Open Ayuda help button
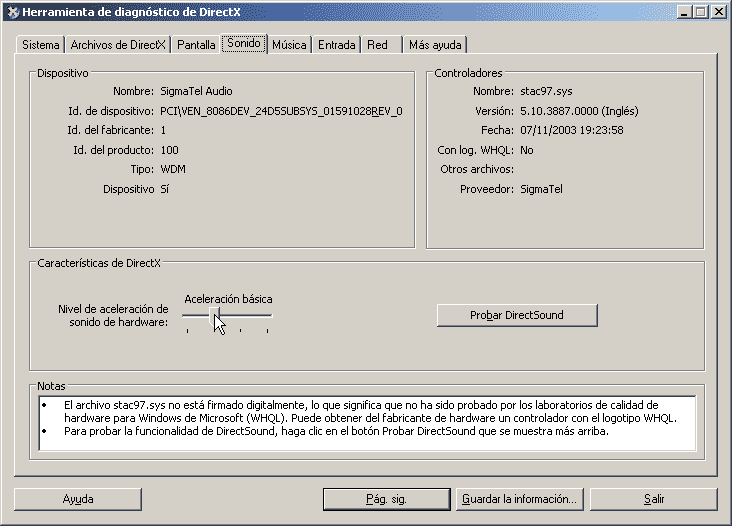The width and height of the screenshot is (732, 526). [x=78, y=499]
